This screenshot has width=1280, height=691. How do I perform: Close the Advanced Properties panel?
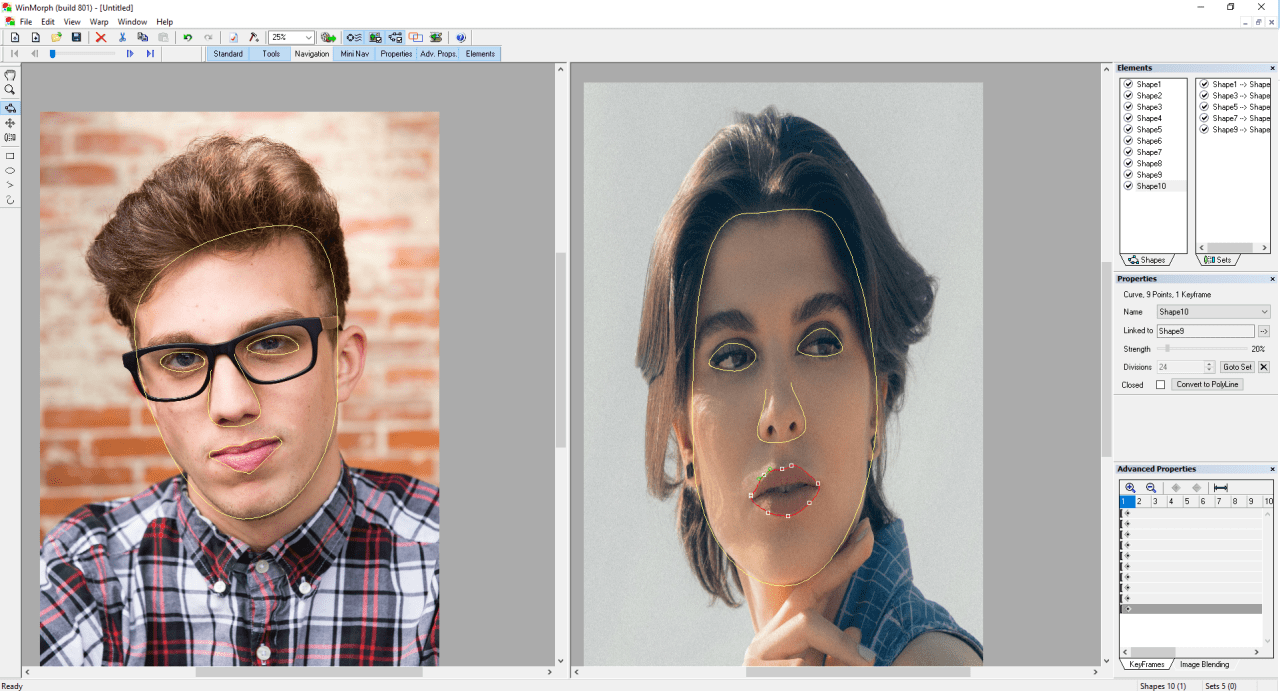pyautogui.click(x=1273, y=469)
